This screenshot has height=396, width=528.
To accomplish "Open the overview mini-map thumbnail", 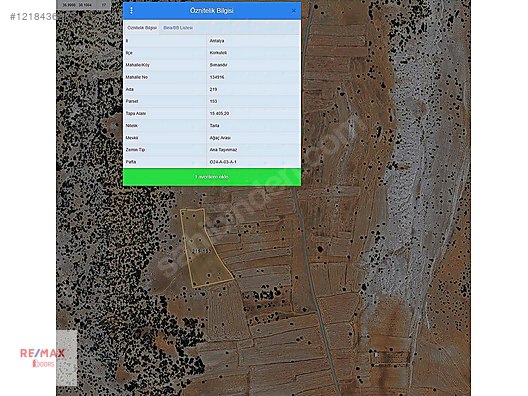I will click(x=67, y=358).
